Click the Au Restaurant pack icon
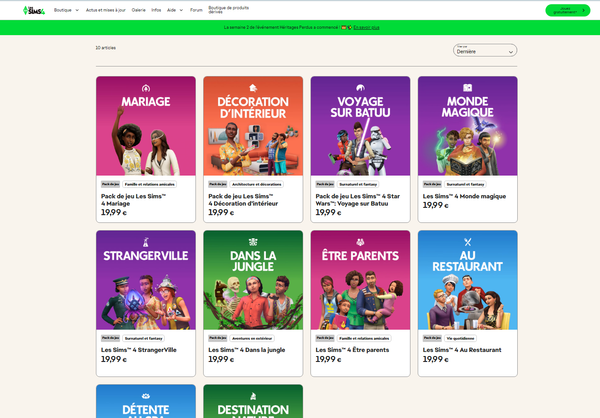600x418 pixels. tap(467, 241)
